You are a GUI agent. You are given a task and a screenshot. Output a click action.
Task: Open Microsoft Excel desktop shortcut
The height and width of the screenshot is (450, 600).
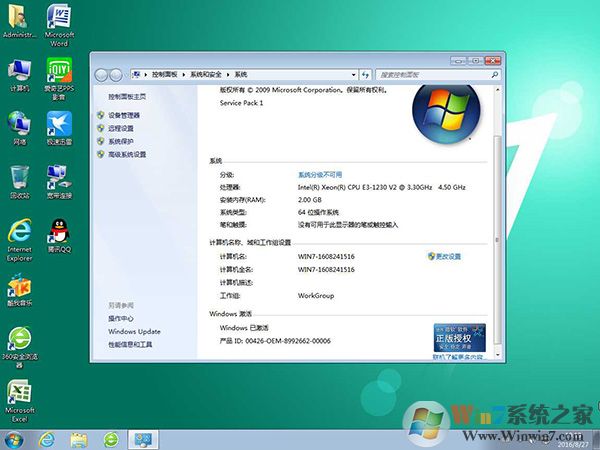[x=19, y=391]
